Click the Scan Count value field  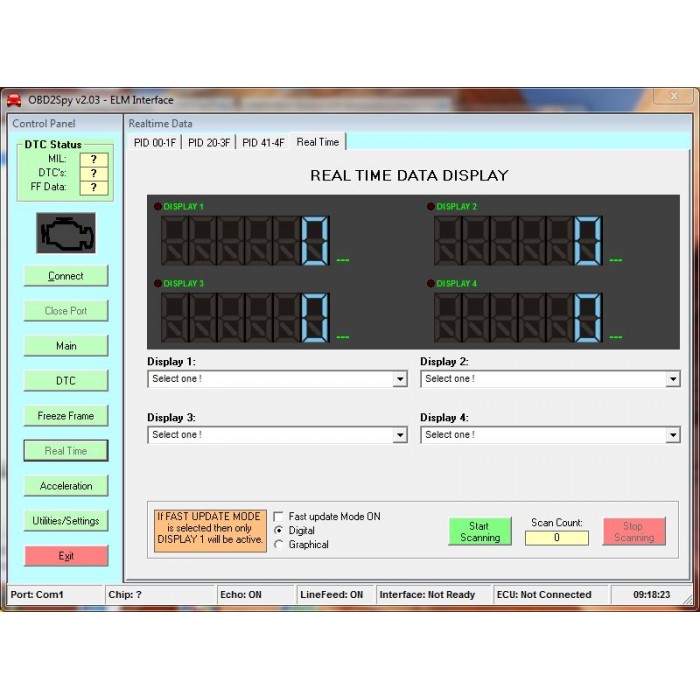[x=556, y=538]
